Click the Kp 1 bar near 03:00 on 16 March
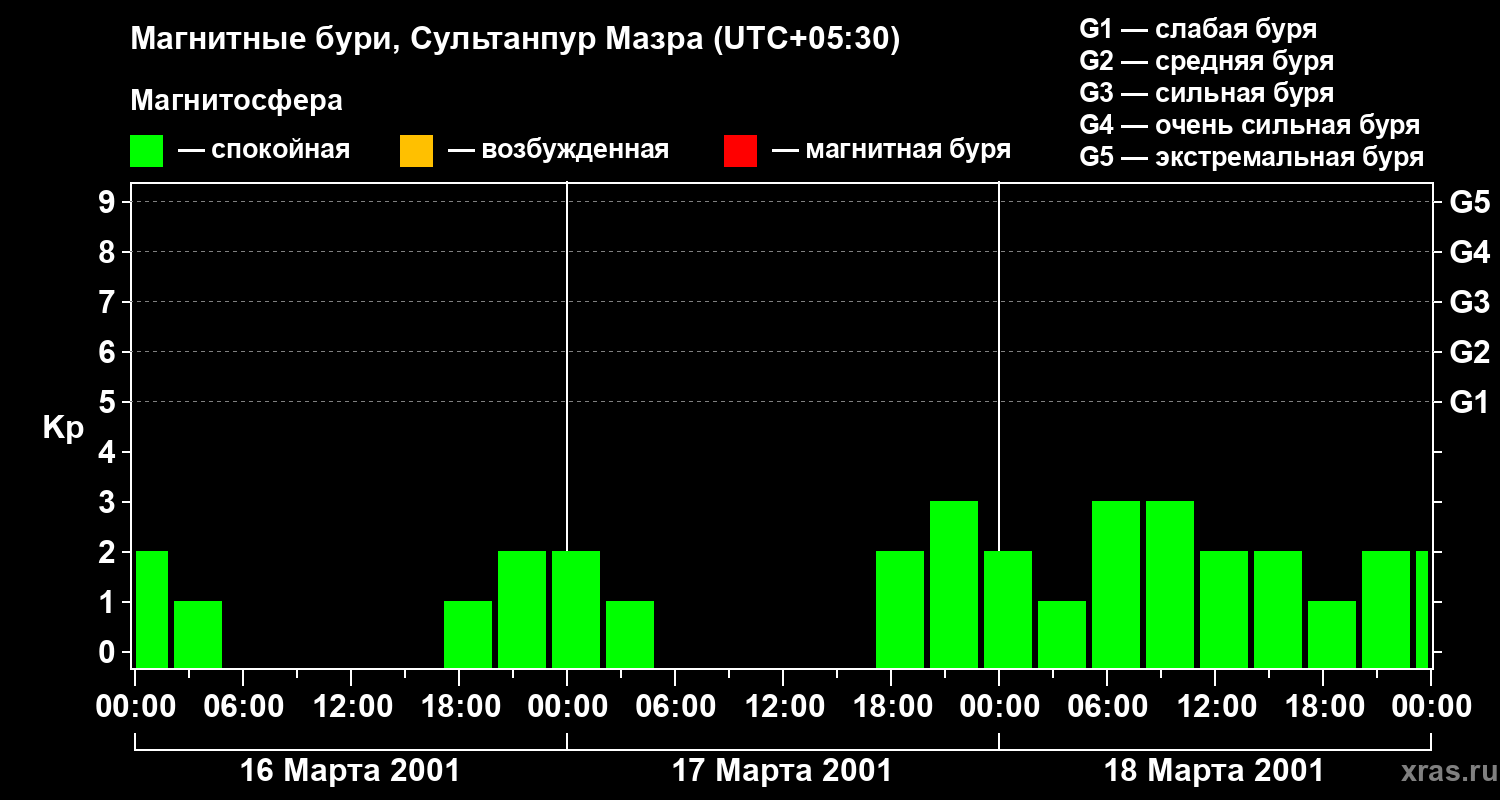Viewport: 1500px width, 800px height. click(198, 634)
